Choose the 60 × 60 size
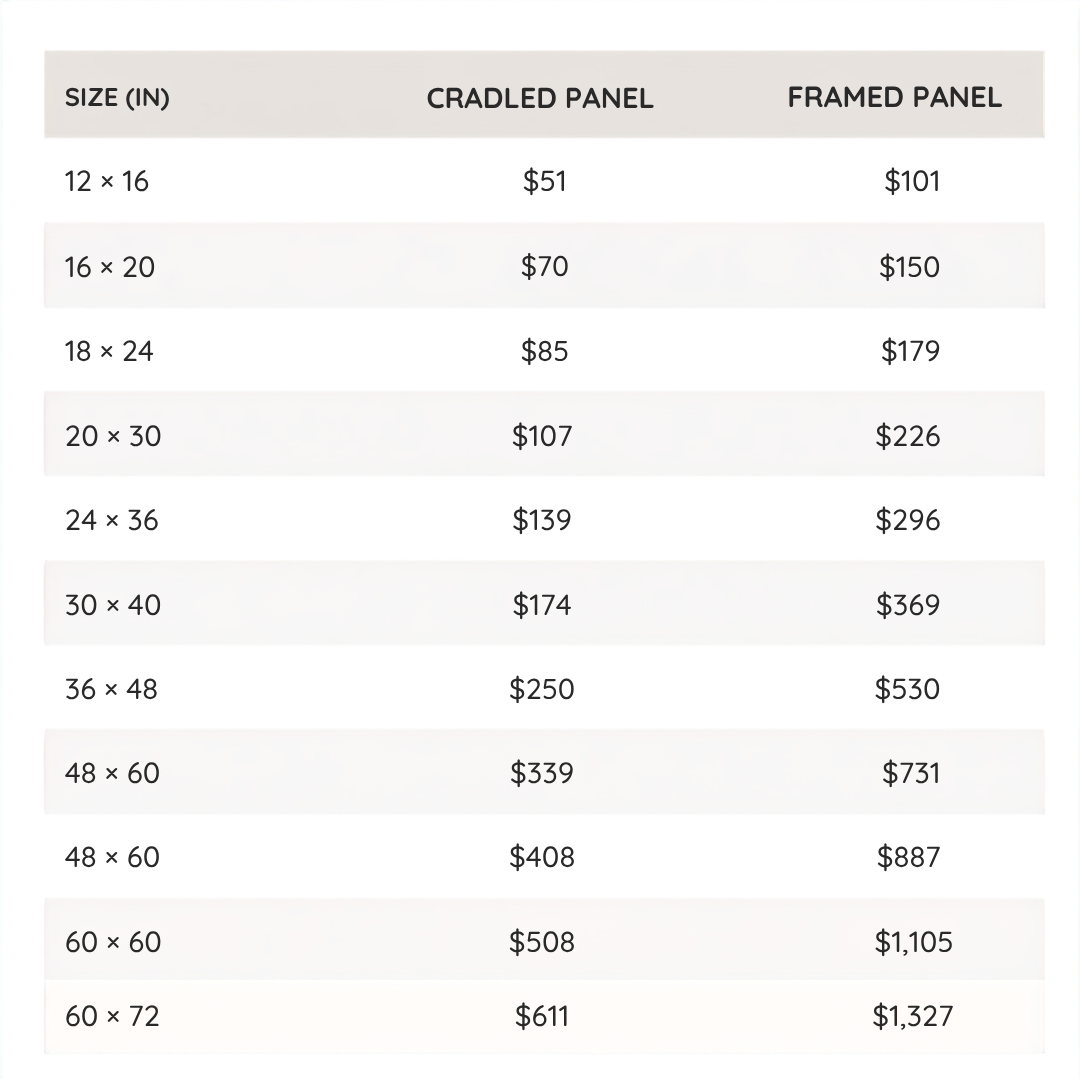Image resolution: width=1080 pixels, height=1080 pixels. (113, 942)
